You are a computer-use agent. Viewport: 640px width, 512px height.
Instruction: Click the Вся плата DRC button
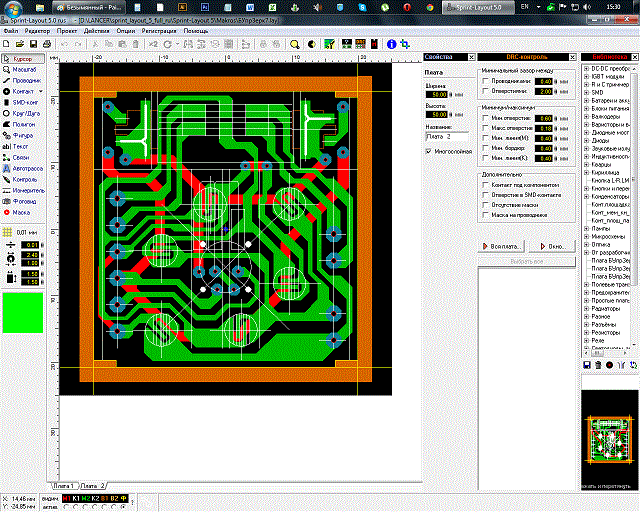click(x=503, y=245)
